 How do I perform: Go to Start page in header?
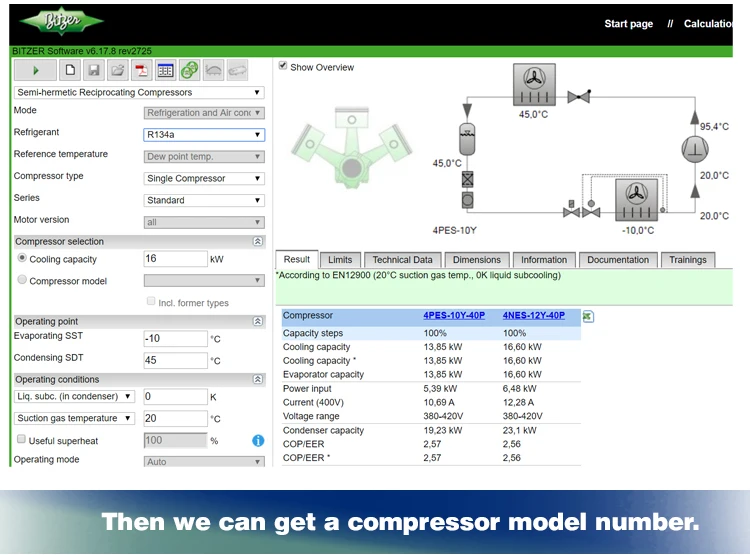click(628, 24)
